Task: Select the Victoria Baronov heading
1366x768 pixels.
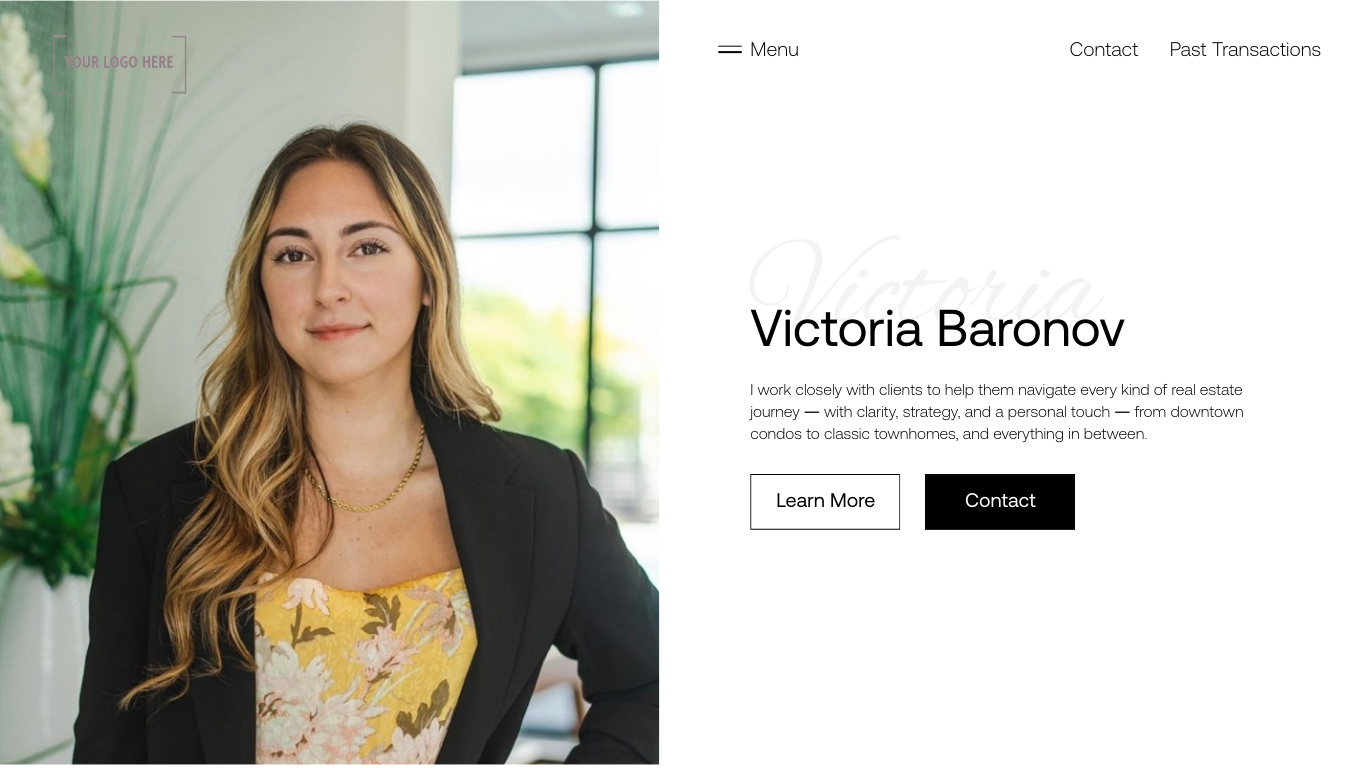Action: 937,328
